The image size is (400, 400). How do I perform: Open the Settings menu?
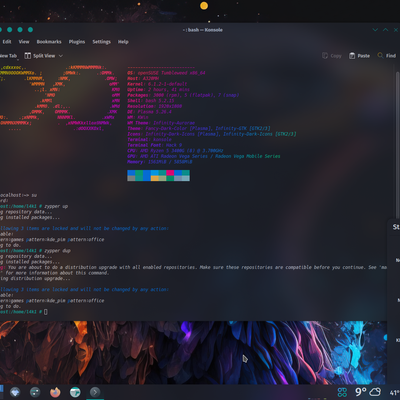[101, 42]
